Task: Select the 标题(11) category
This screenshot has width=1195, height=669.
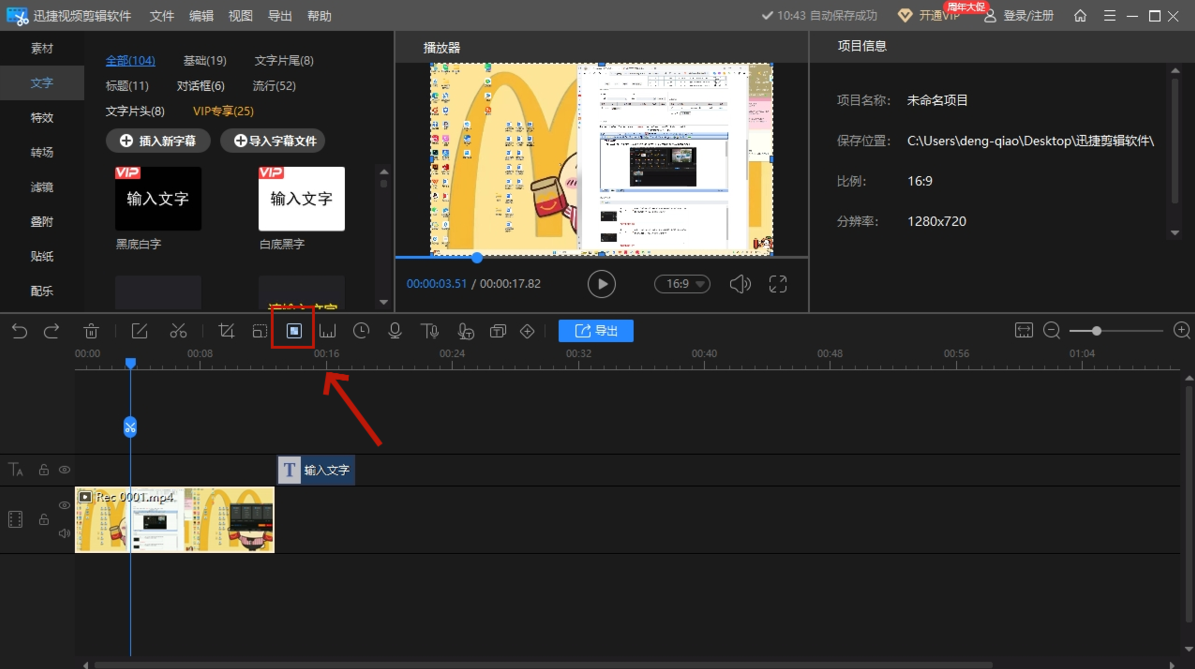Action: (x=127, y=85)
